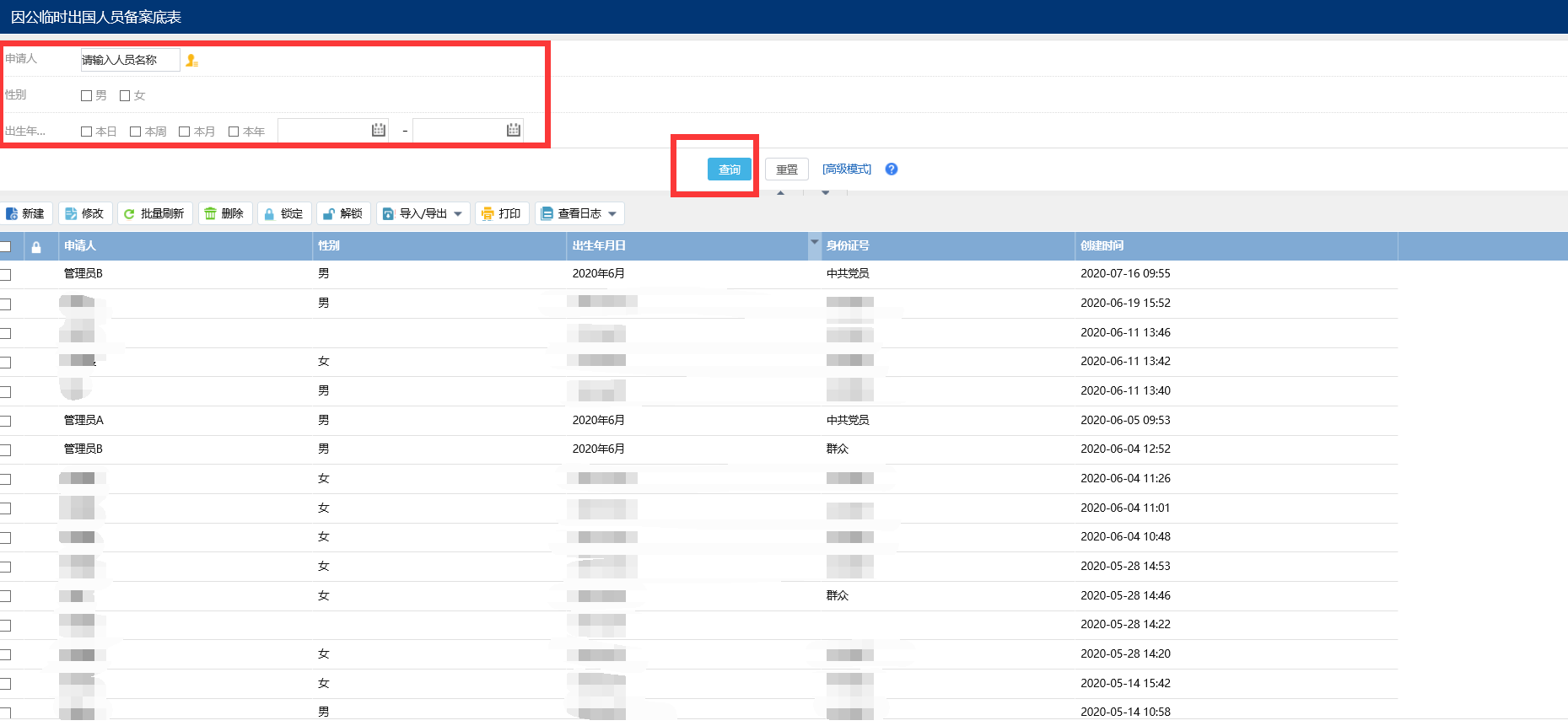Click the 修改 (Edit) toolbar button
Viewport: 1568px width, 726px height.
(84, 214)
